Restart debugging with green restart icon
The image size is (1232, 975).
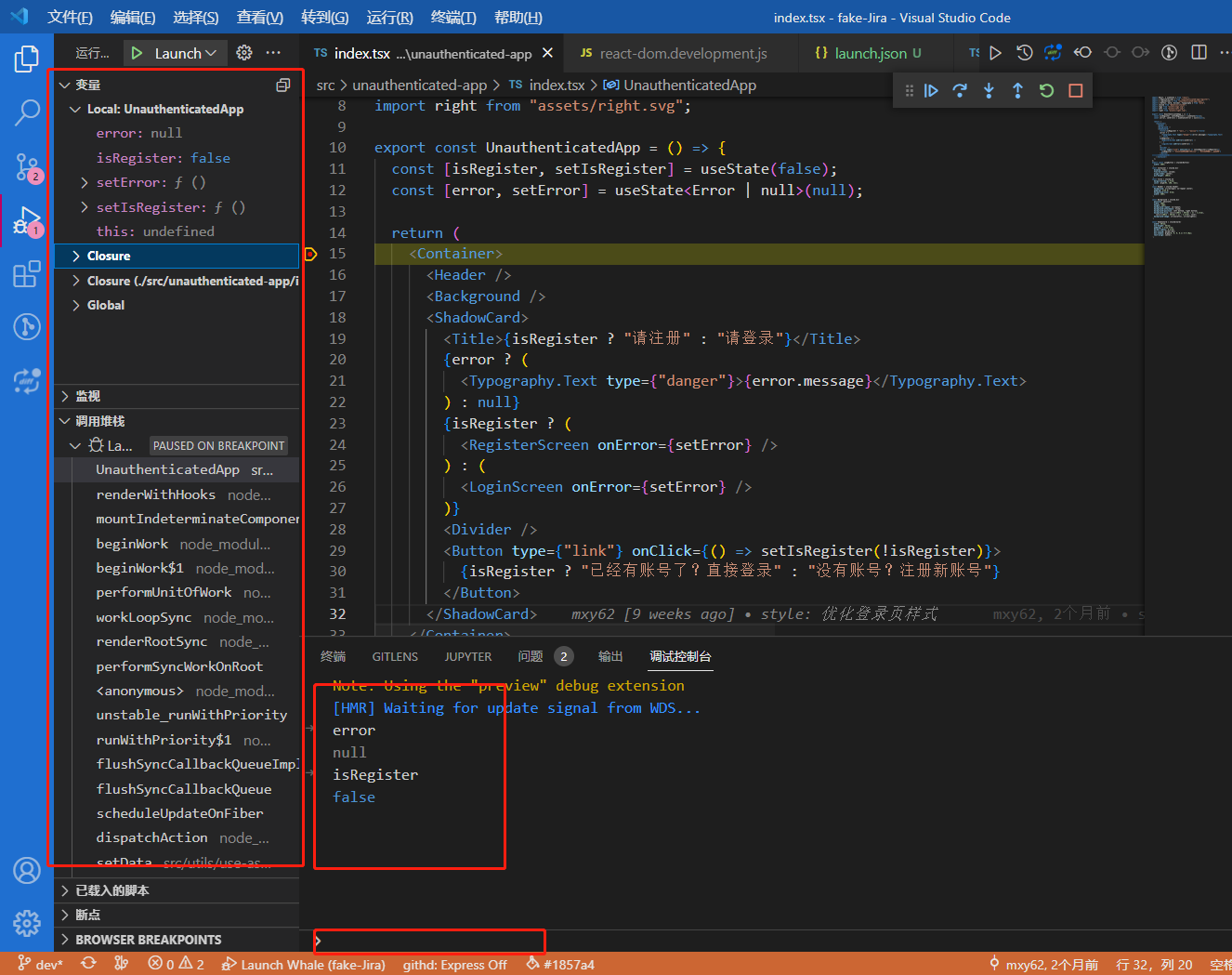pyautogui.click(x=1046, y=90)
